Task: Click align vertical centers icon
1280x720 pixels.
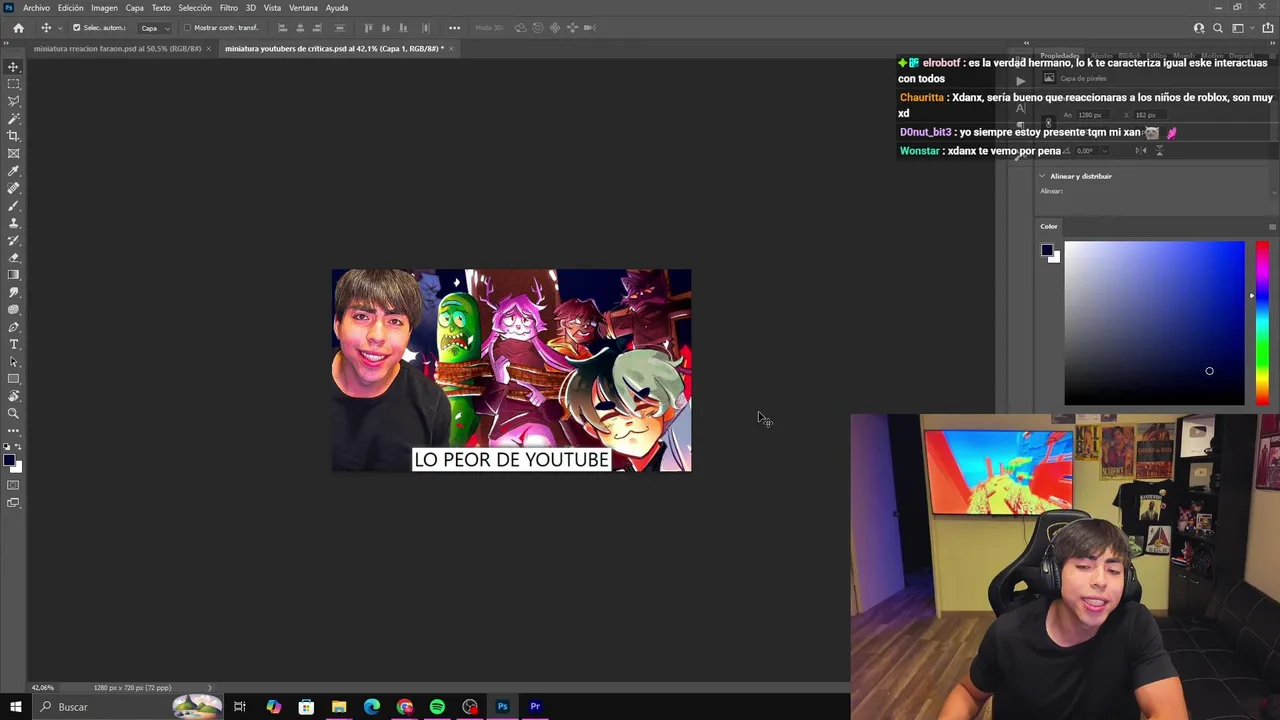Action: (x=386, y=28)
